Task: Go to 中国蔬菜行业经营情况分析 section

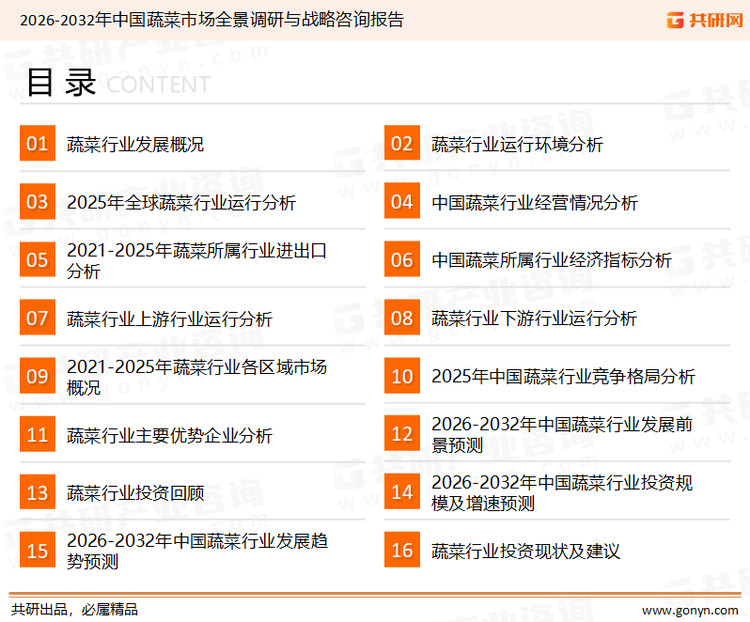Action: click(534, 202)
